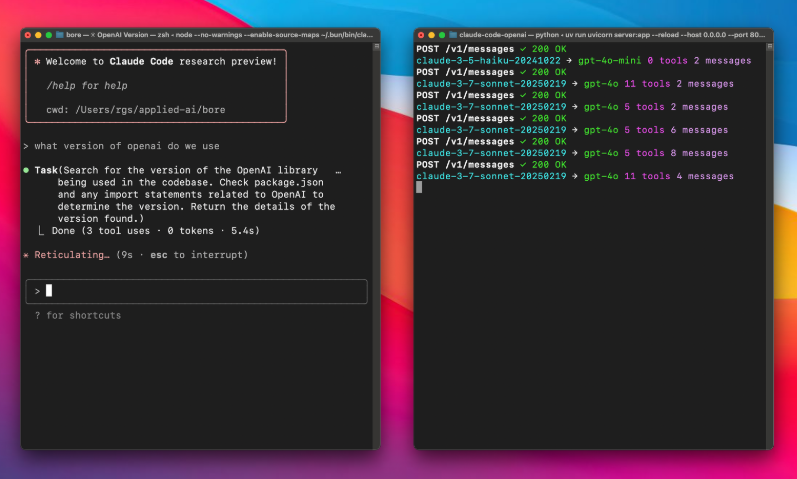Click the '? for shortcuts' hint
This screenshot has height=479, width=797.
point(78,315)
